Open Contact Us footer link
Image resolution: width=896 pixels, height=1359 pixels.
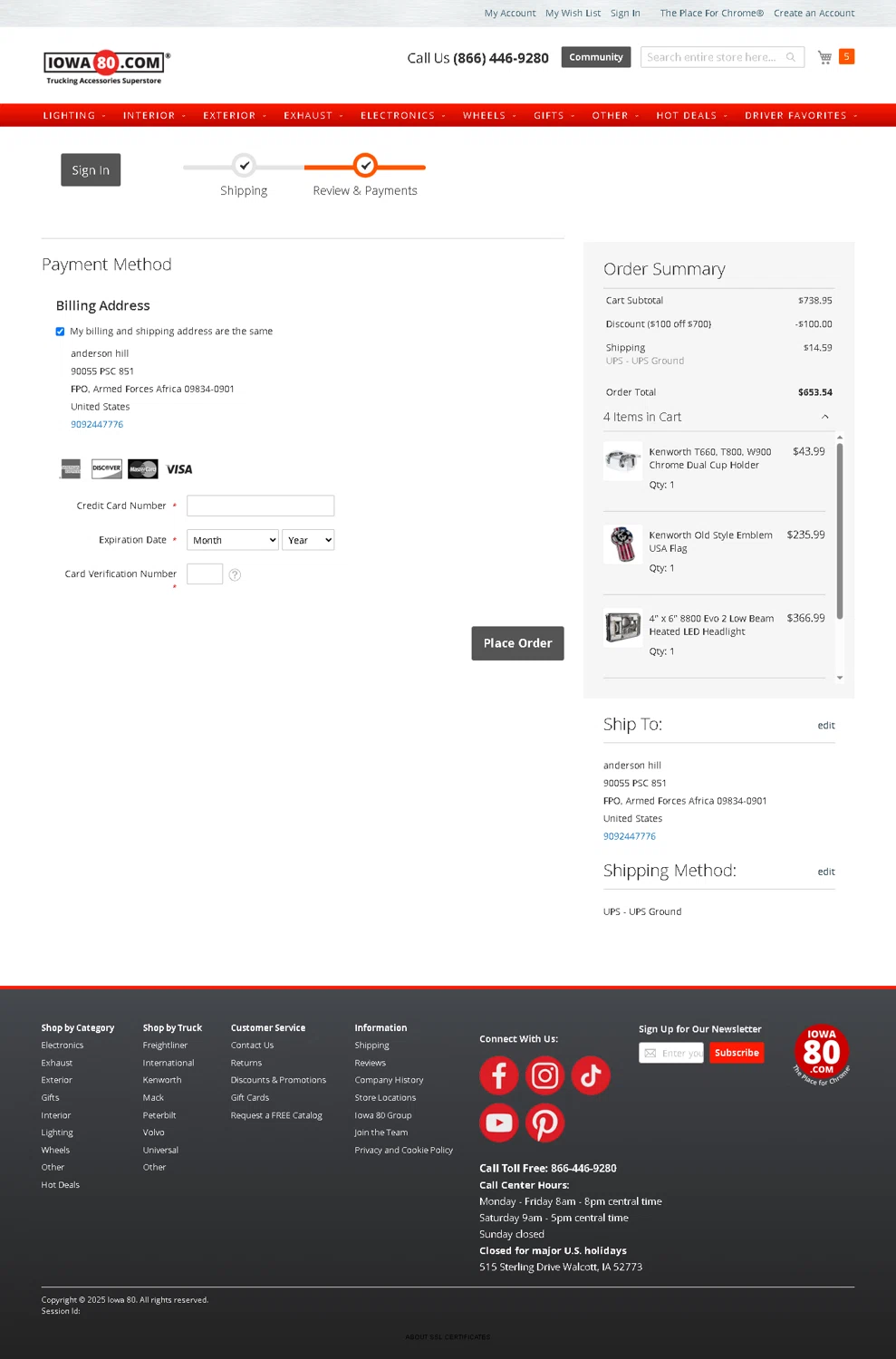[252, 1046]
